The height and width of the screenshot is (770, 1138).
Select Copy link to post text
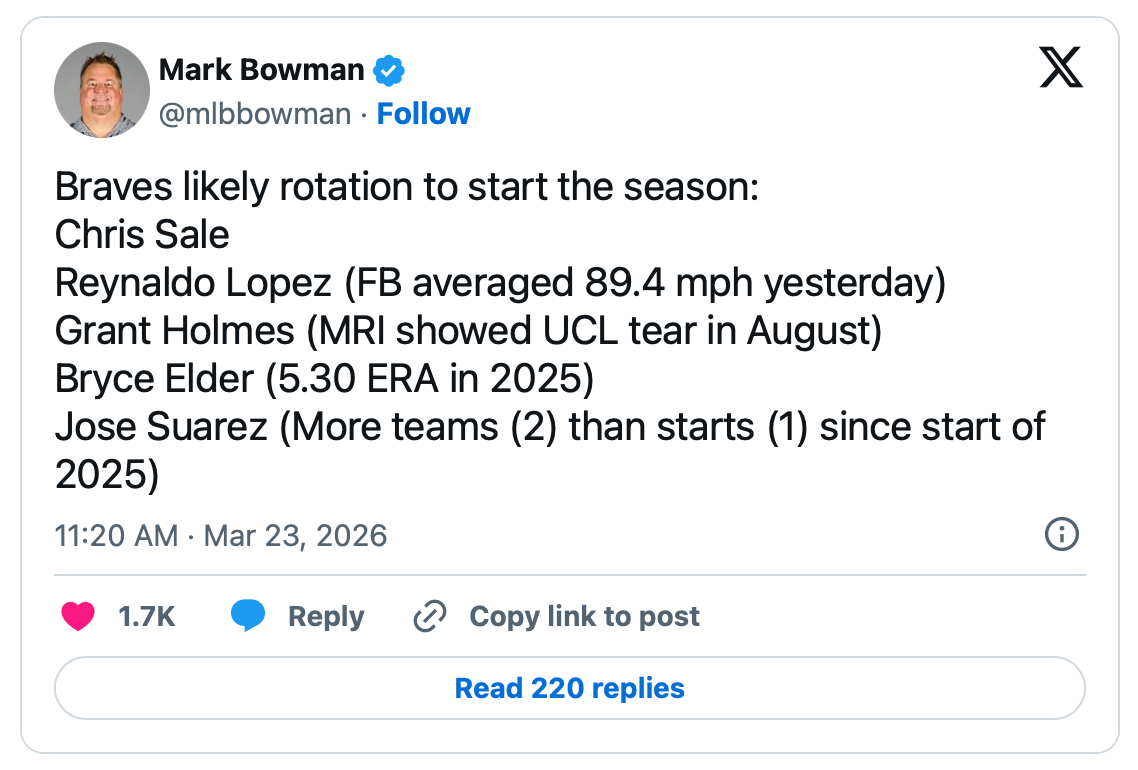(584, 617)
